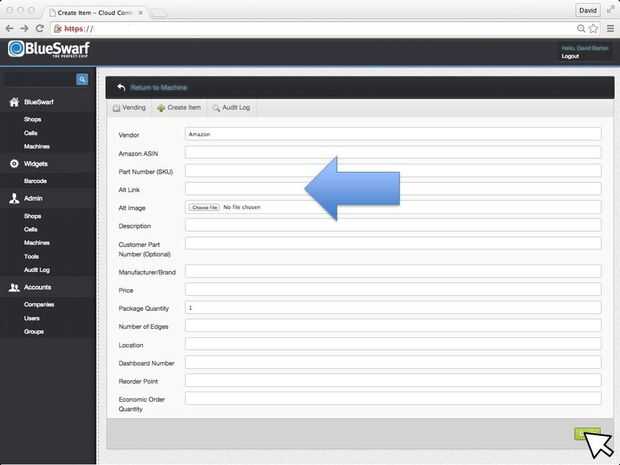Open the Chrome hamburger menu
Screen dimensions: 620x465
[x=611, y=28]
